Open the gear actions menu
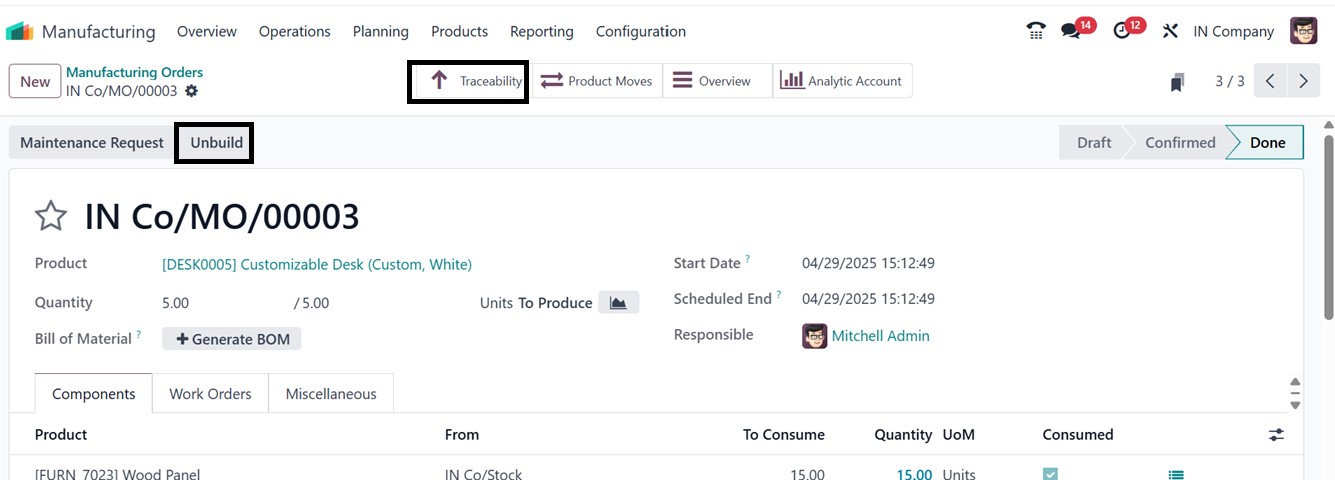 coord(191,91)
